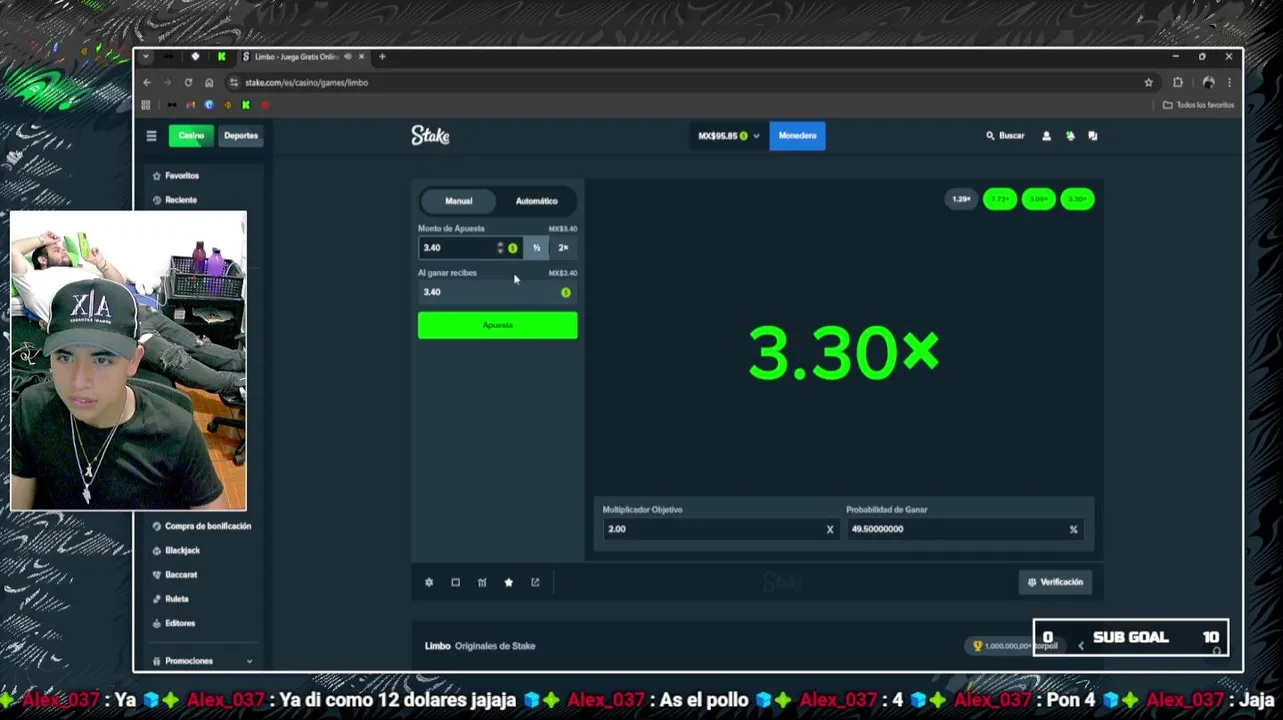Image resolution: width=1283 pixels, height=720 pixels.
Task: Open the 7.73× past result
Action: [x=1000, y=199]
